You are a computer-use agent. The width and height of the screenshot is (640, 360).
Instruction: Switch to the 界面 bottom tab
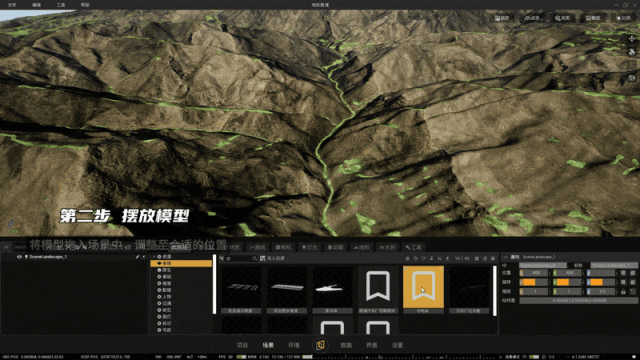click(372, 345)
